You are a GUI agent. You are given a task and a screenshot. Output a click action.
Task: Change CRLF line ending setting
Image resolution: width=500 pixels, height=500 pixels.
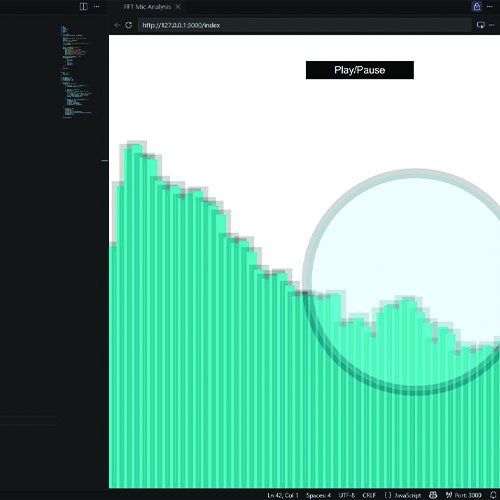[369, 495]
